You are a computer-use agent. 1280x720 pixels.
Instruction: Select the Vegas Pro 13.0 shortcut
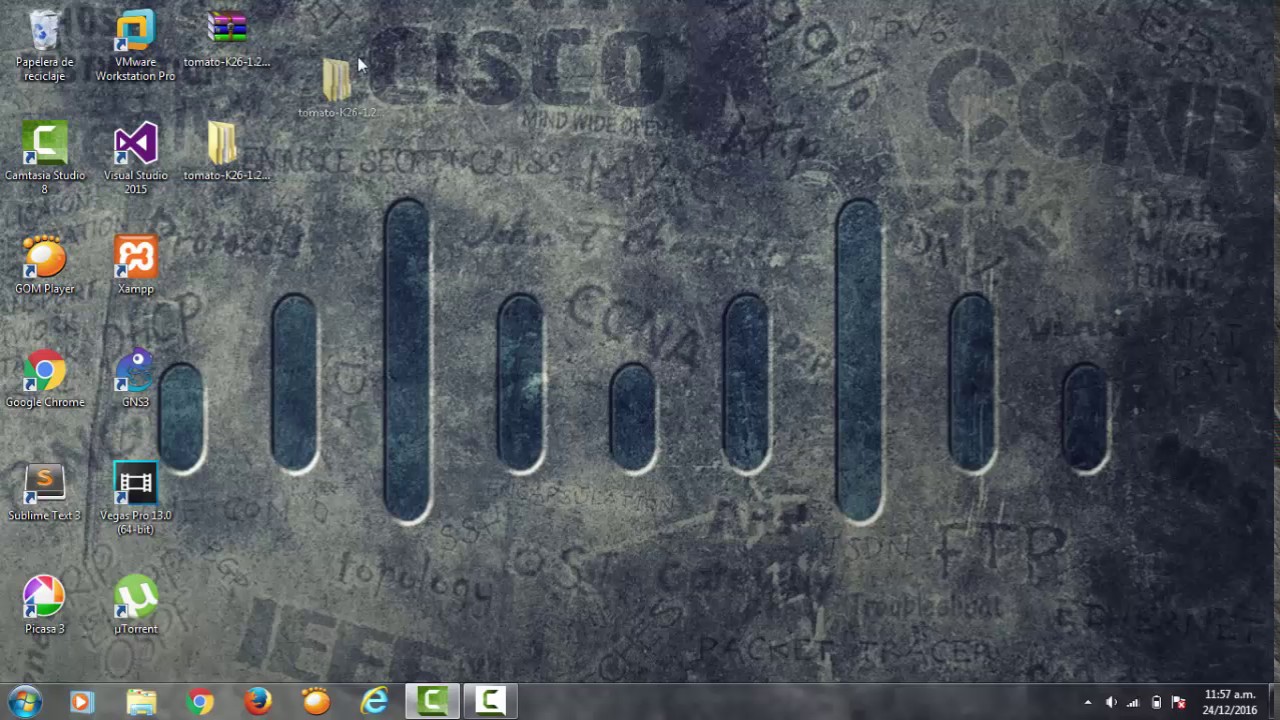[x=135, y=498]
